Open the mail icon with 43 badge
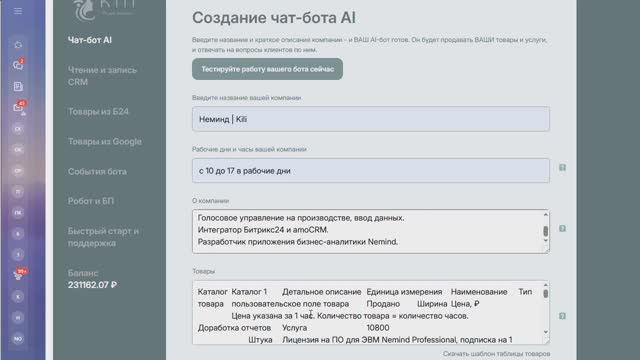Viewport: 640px width, 360px height. pos(19,107)
